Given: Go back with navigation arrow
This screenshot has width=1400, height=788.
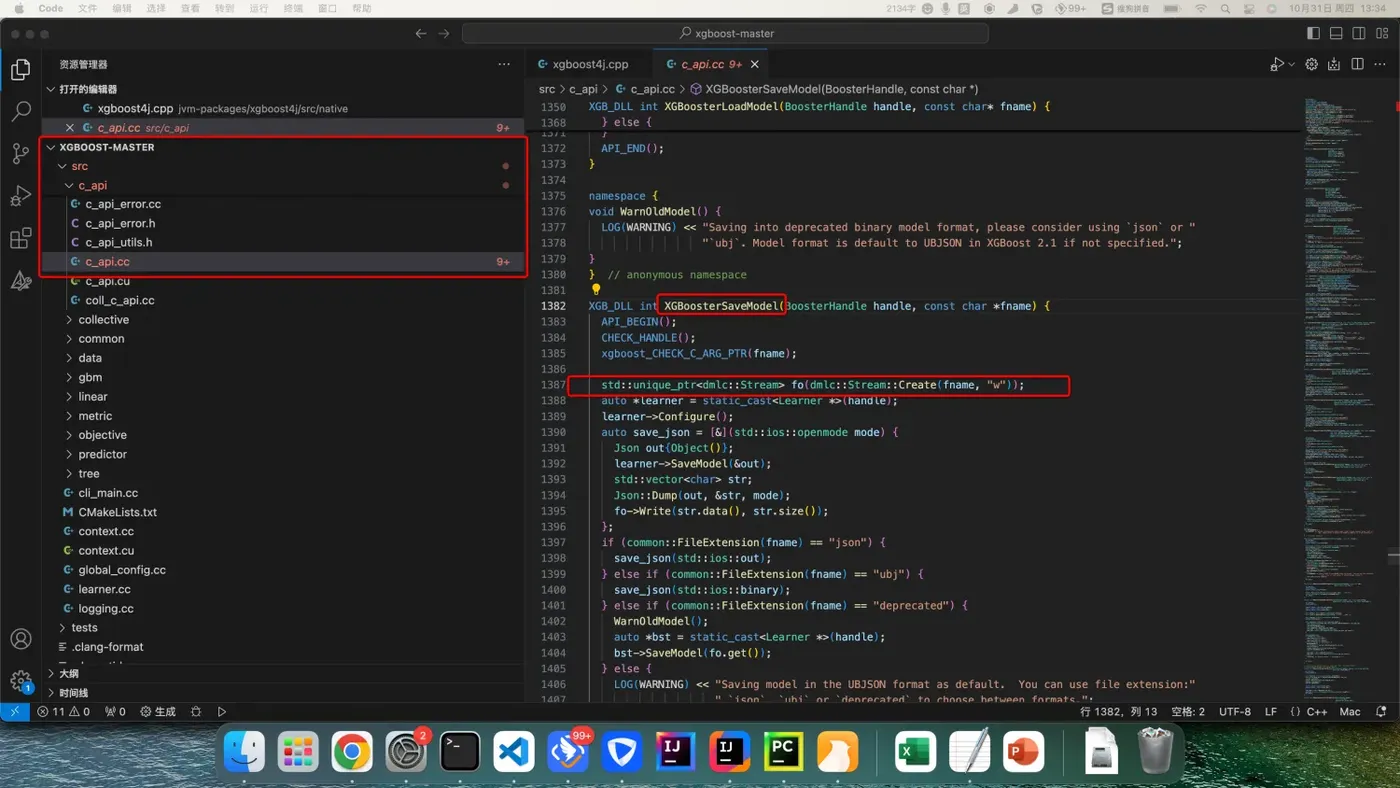Looking at the screenshot, I should click(421, 33).
